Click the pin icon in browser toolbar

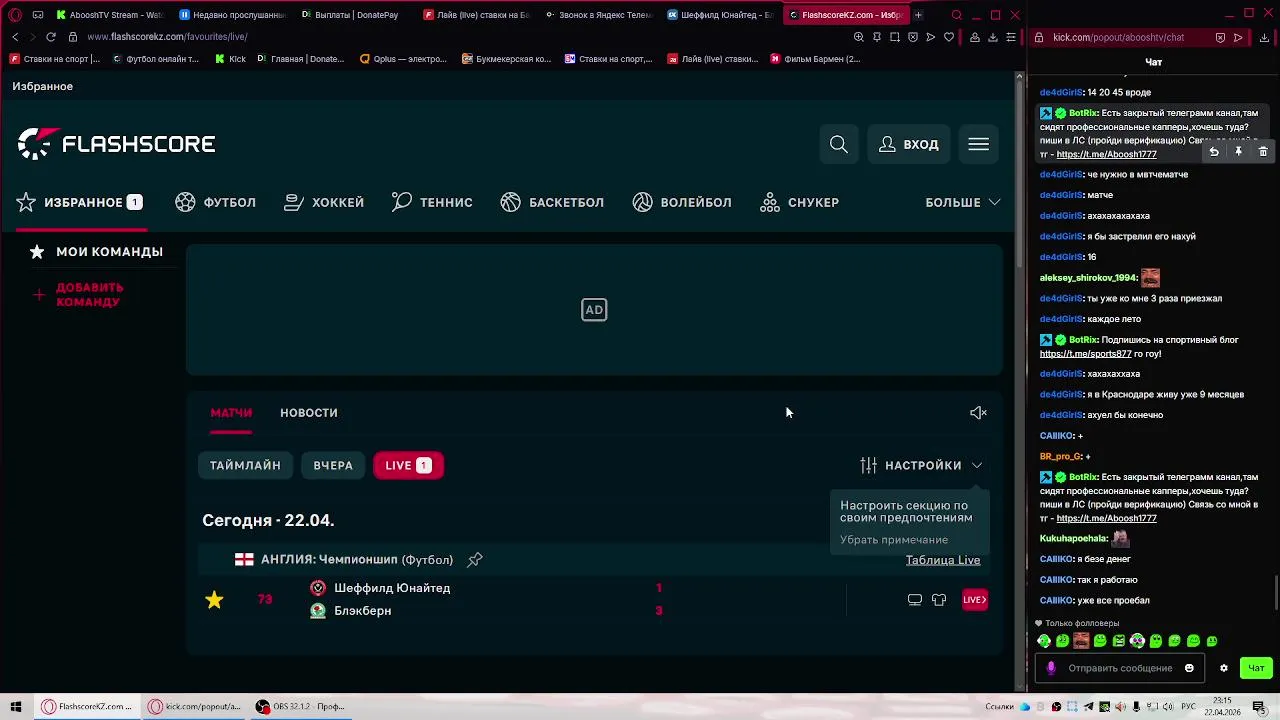click(877, 37)
